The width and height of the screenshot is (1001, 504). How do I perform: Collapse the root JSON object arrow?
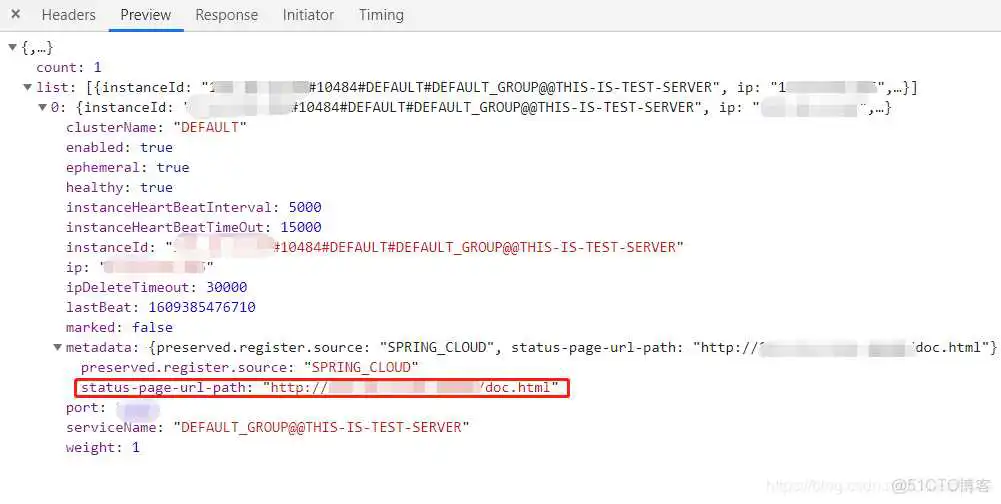click(x=12, y=48)
